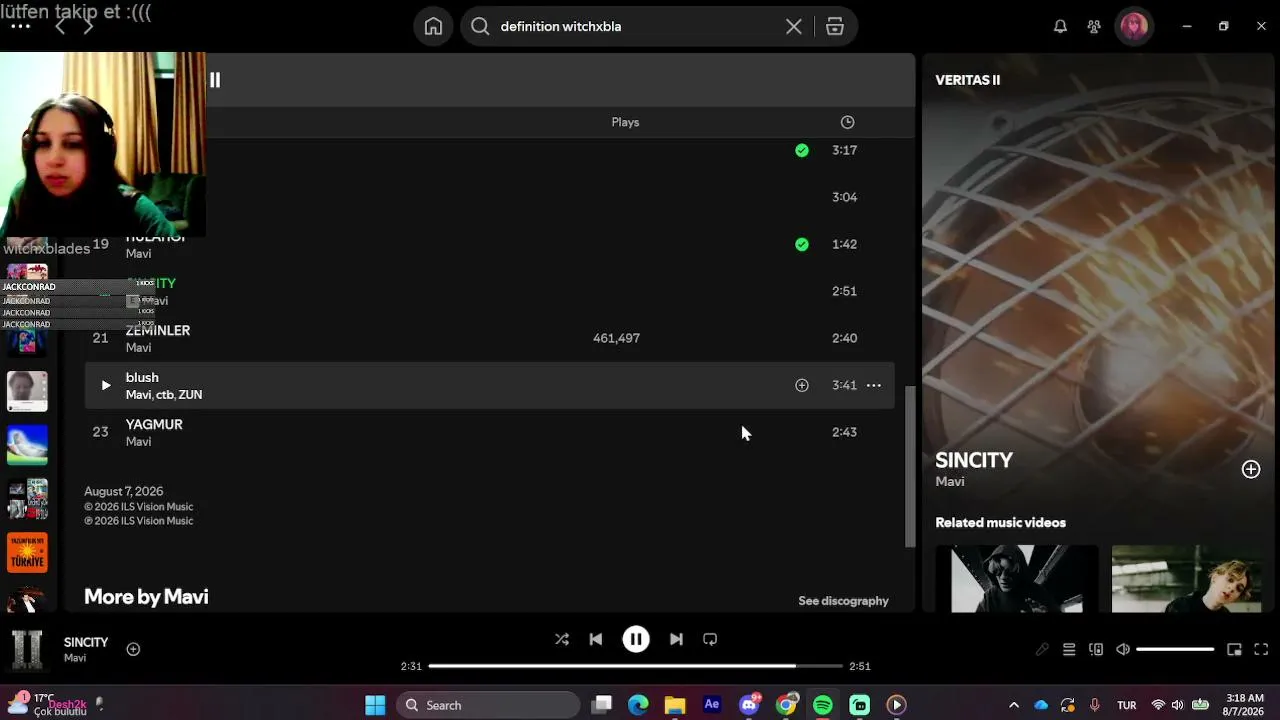Open artist ZUN from the blush row

pyautogui.click(x=190, y=395)
